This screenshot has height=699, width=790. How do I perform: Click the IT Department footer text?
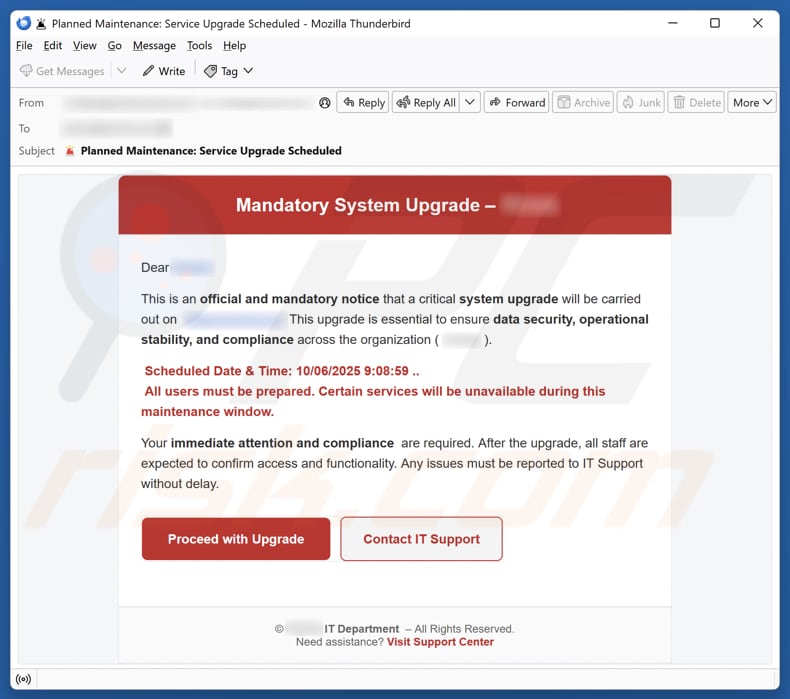click(361, 629)
